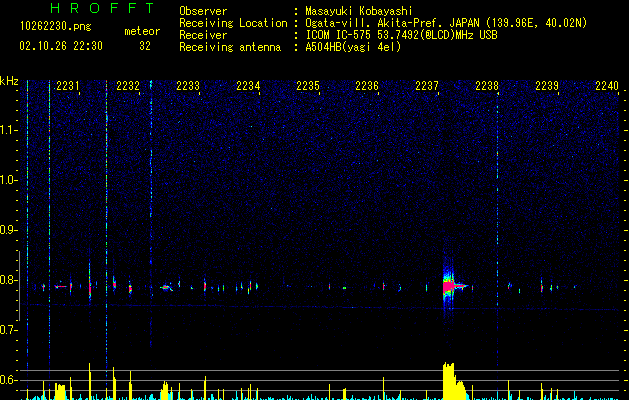This screenshot has height=400, width=629.
Task: Click the large pink meteor echo after 2237
Action: (449, 286)
